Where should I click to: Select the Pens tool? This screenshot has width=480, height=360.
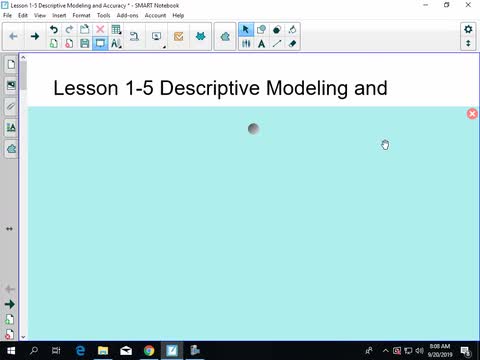[246, 44]
